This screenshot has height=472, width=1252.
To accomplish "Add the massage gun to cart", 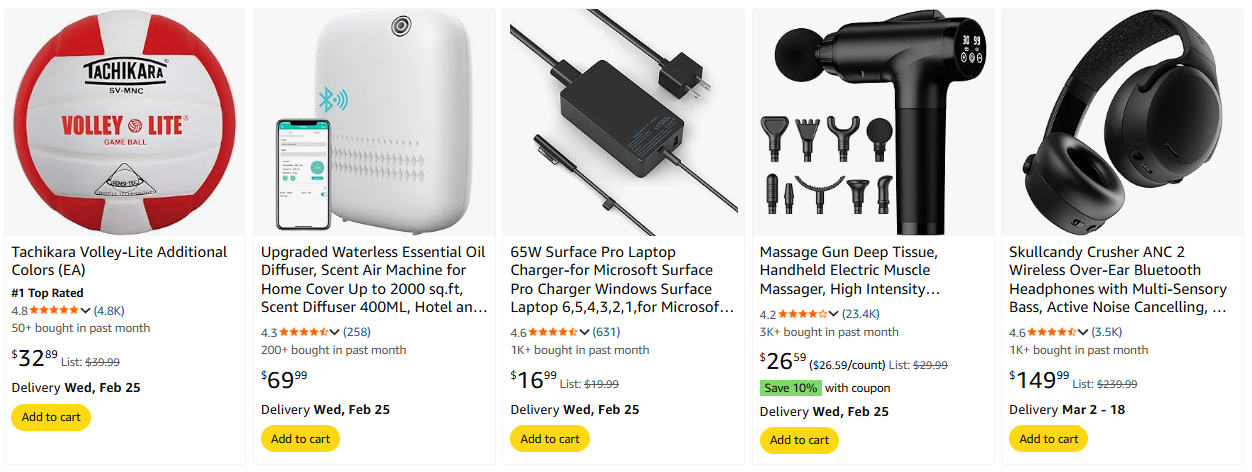I will 799,440.
